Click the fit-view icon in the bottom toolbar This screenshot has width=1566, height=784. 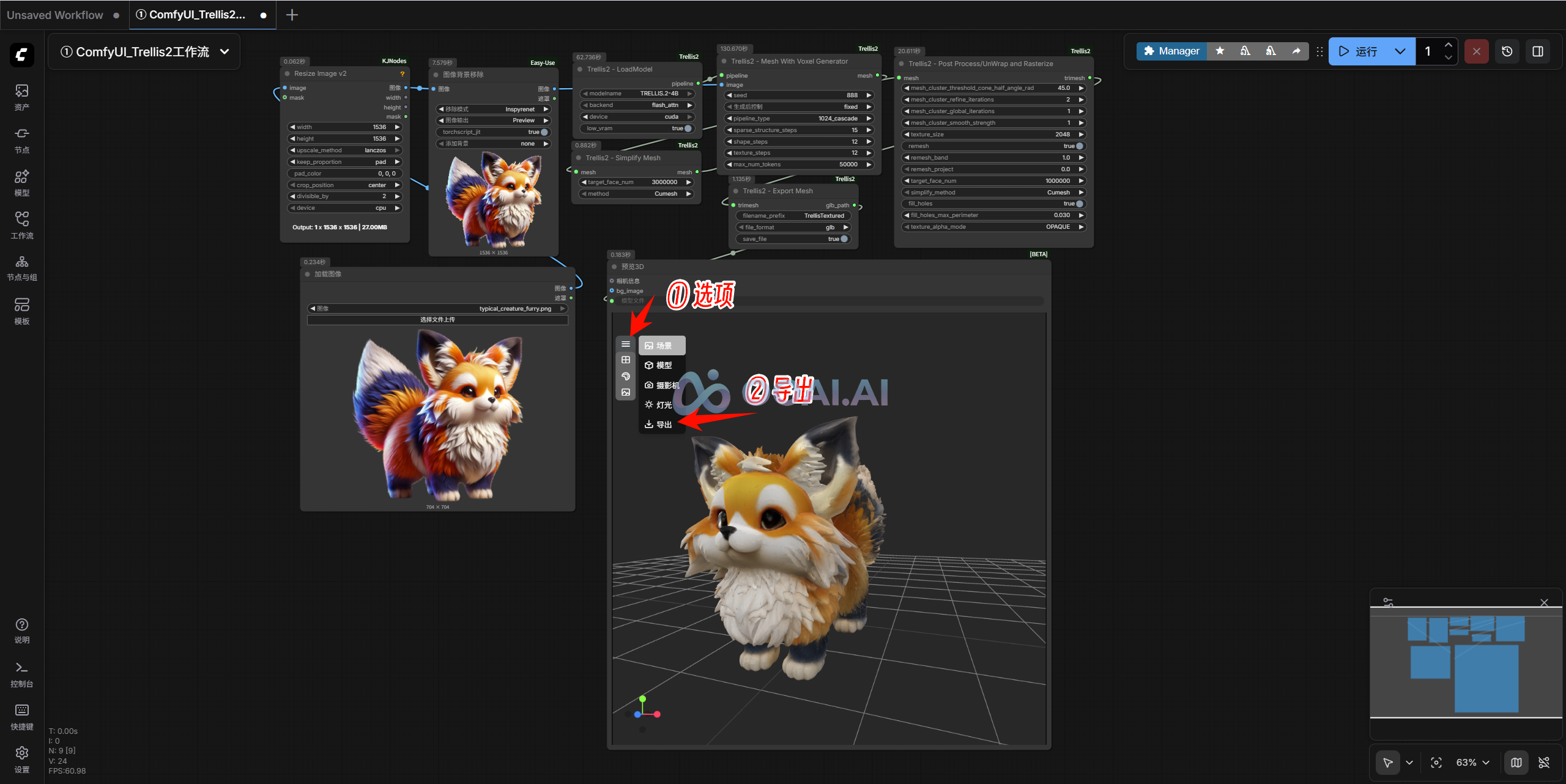[x=1436, y=763]
